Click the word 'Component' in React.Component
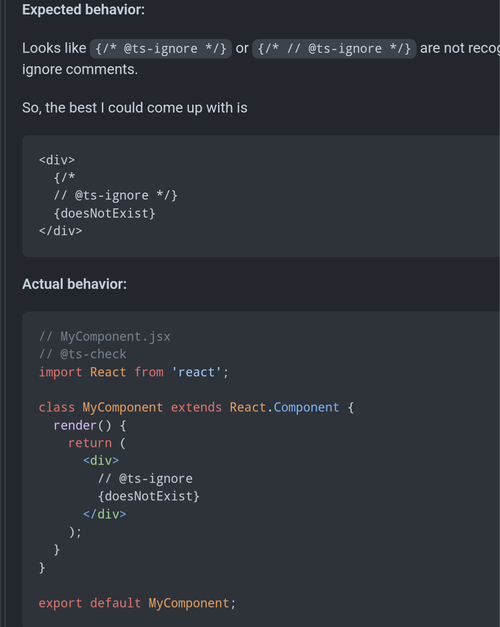Viewport: 500px width, 627px height. click(x=306, y=407)
